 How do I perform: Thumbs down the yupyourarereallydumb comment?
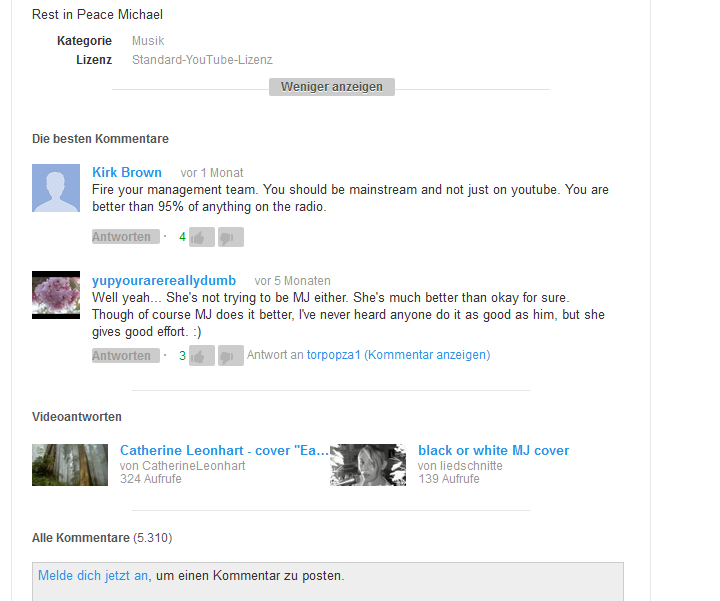[x=231, y=356]
